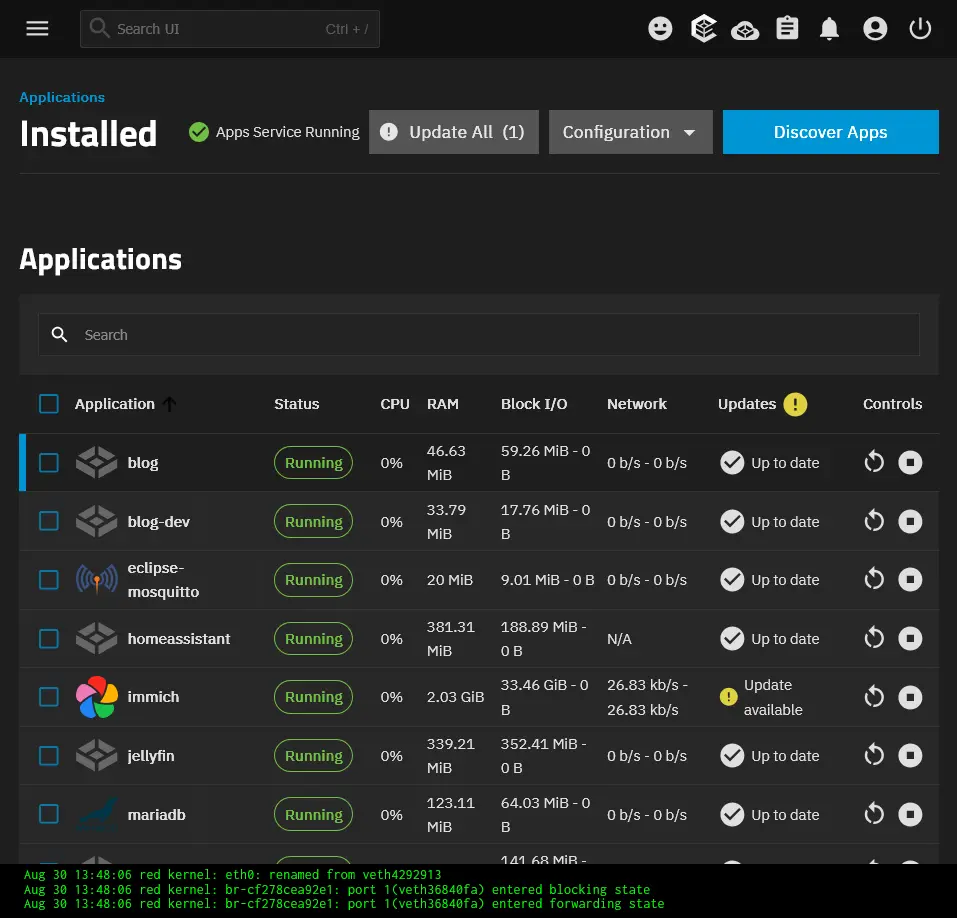
Task: Select the homeassistant app name
Action: coord(179,638)
